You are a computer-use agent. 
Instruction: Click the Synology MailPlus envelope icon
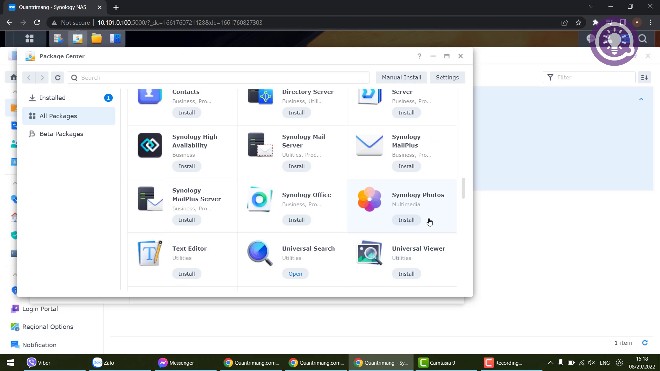click(x=369, y=145)
